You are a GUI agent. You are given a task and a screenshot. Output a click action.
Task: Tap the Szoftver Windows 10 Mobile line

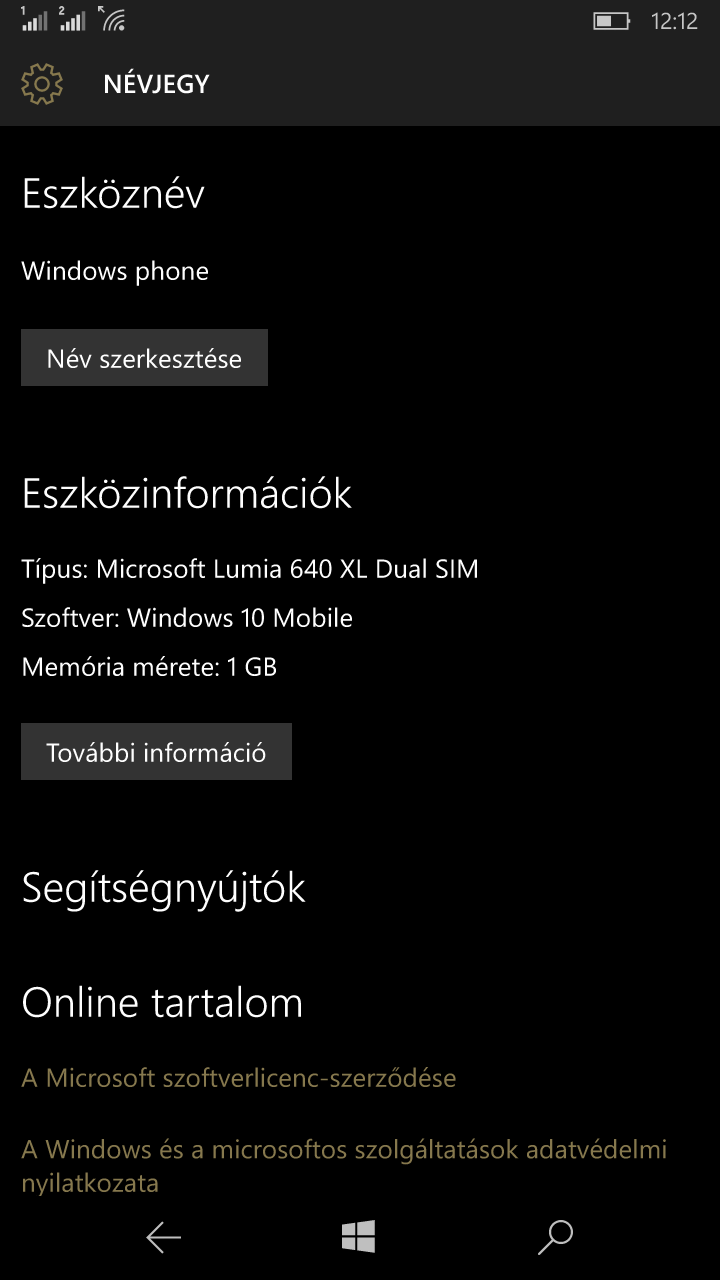[187, 618]
